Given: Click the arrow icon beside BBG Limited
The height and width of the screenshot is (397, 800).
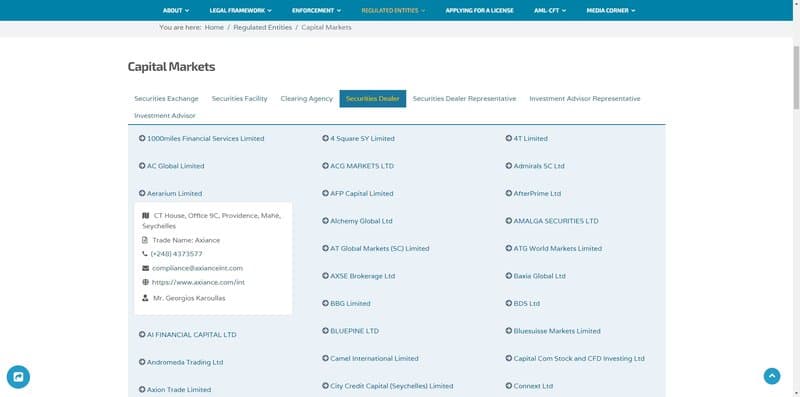Looking at the screenshot, I should [325, 304].
